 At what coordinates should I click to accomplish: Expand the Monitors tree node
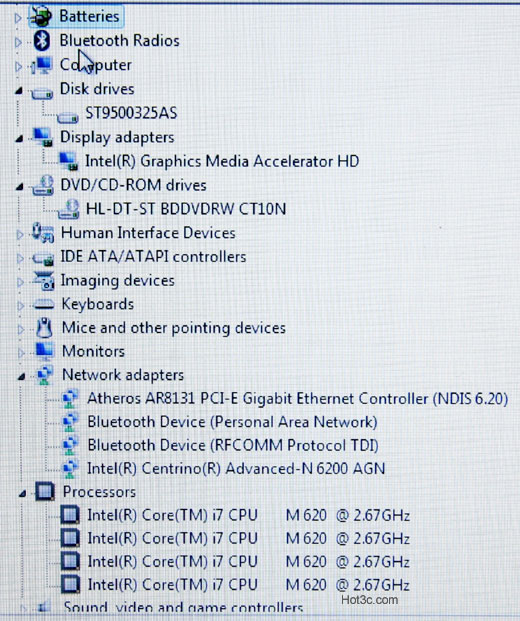click(21, 352)
